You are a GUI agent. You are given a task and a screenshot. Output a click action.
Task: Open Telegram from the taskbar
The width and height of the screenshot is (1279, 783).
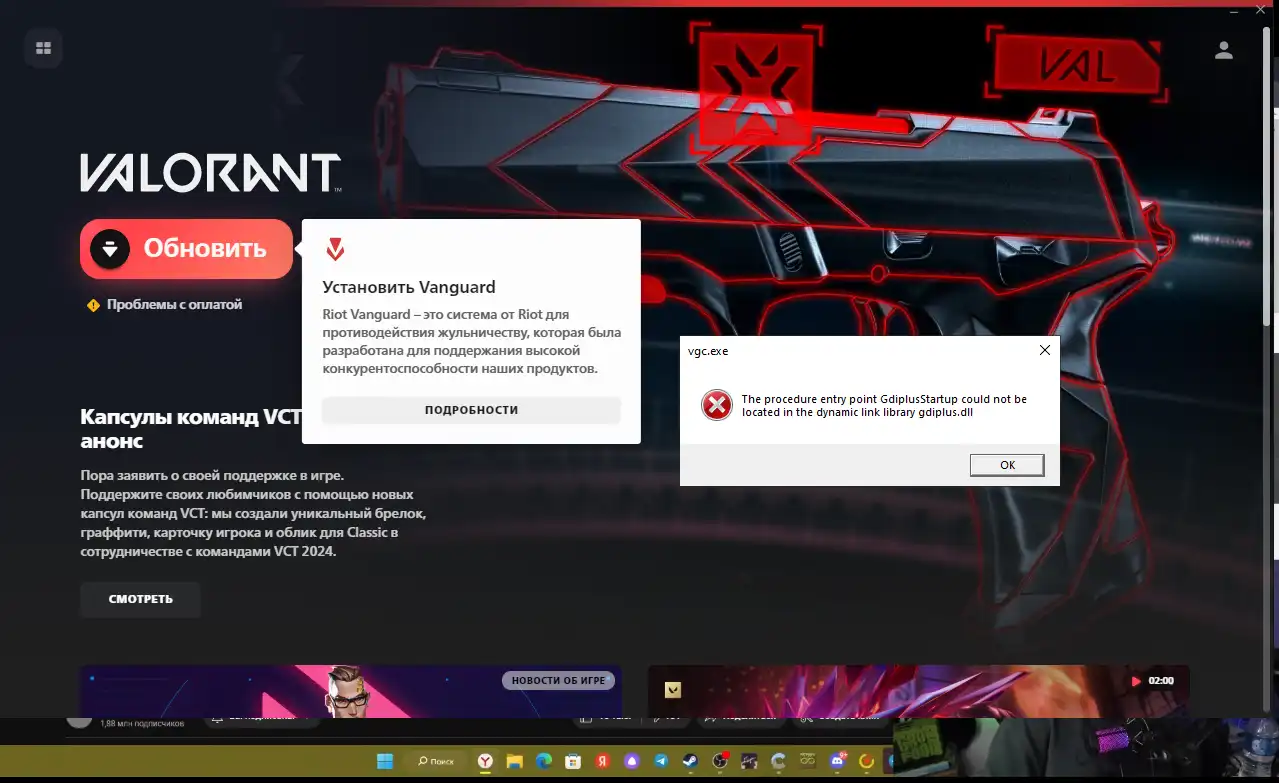pyautogui.click(x=661, y=761)
